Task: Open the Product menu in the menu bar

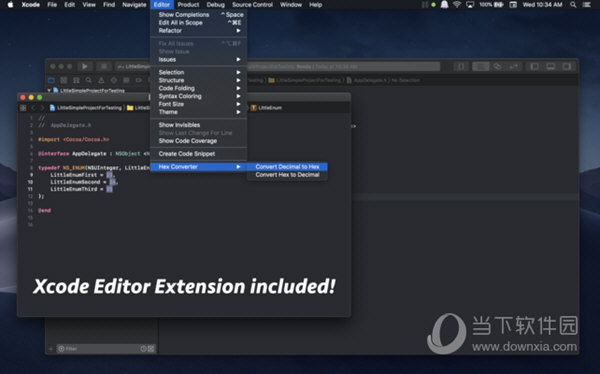Action: point(188,5)
